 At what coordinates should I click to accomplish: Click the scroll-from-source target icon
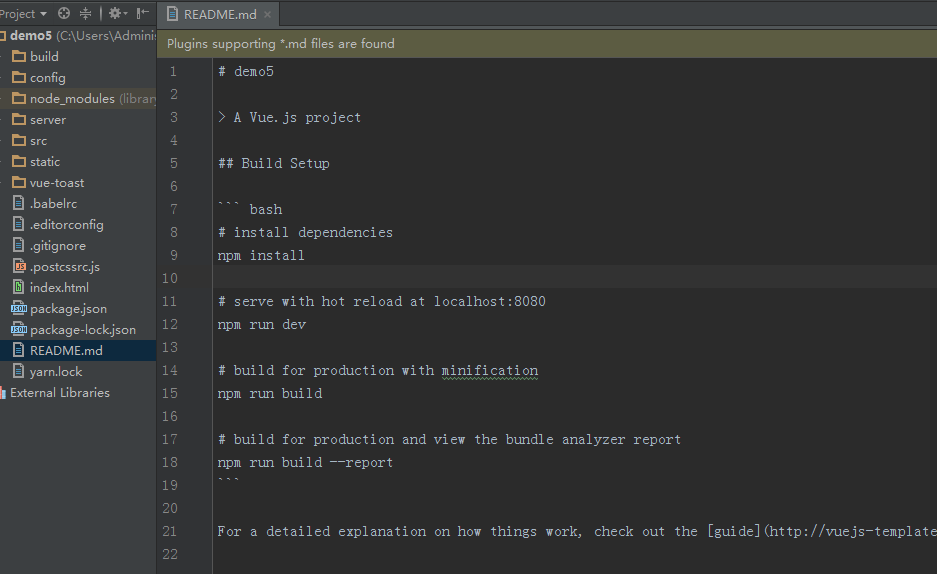coord(64,13)
